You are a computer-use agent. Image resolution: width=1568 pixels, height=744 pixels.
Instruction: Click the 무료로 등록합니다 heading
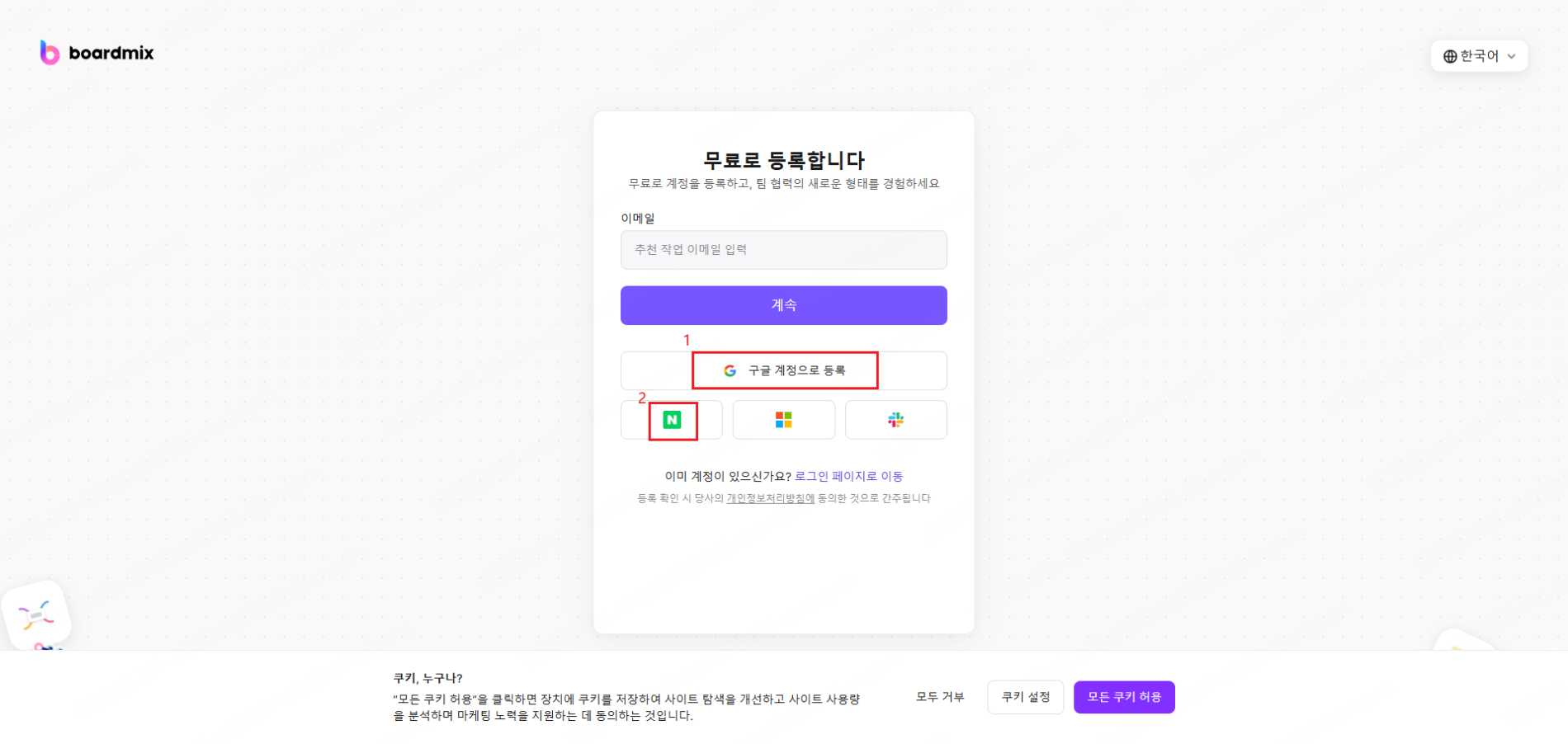(783, 160)
